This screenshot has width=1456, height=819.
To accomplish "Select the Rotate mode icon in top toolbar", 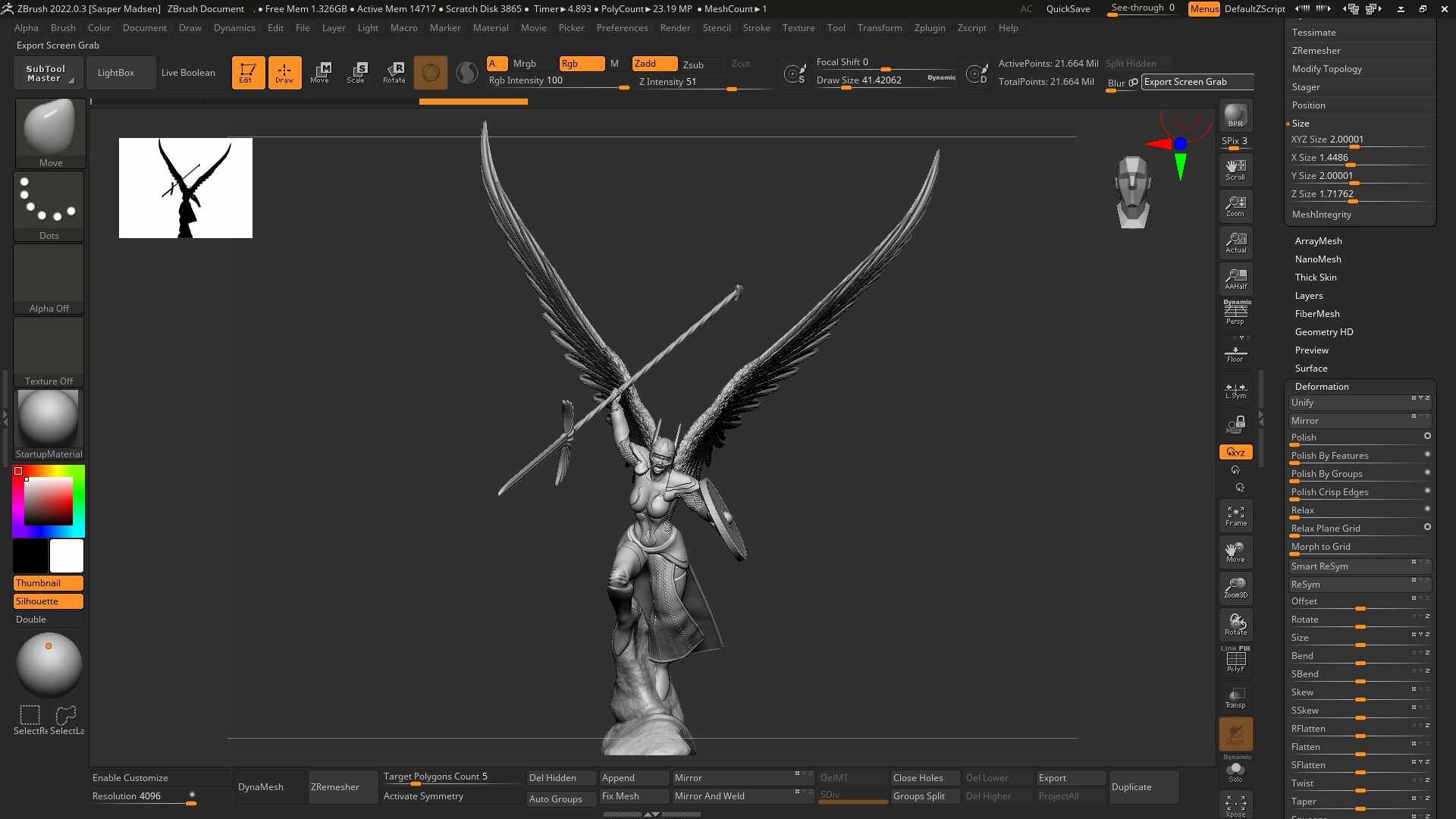I will tap(394, 72).
